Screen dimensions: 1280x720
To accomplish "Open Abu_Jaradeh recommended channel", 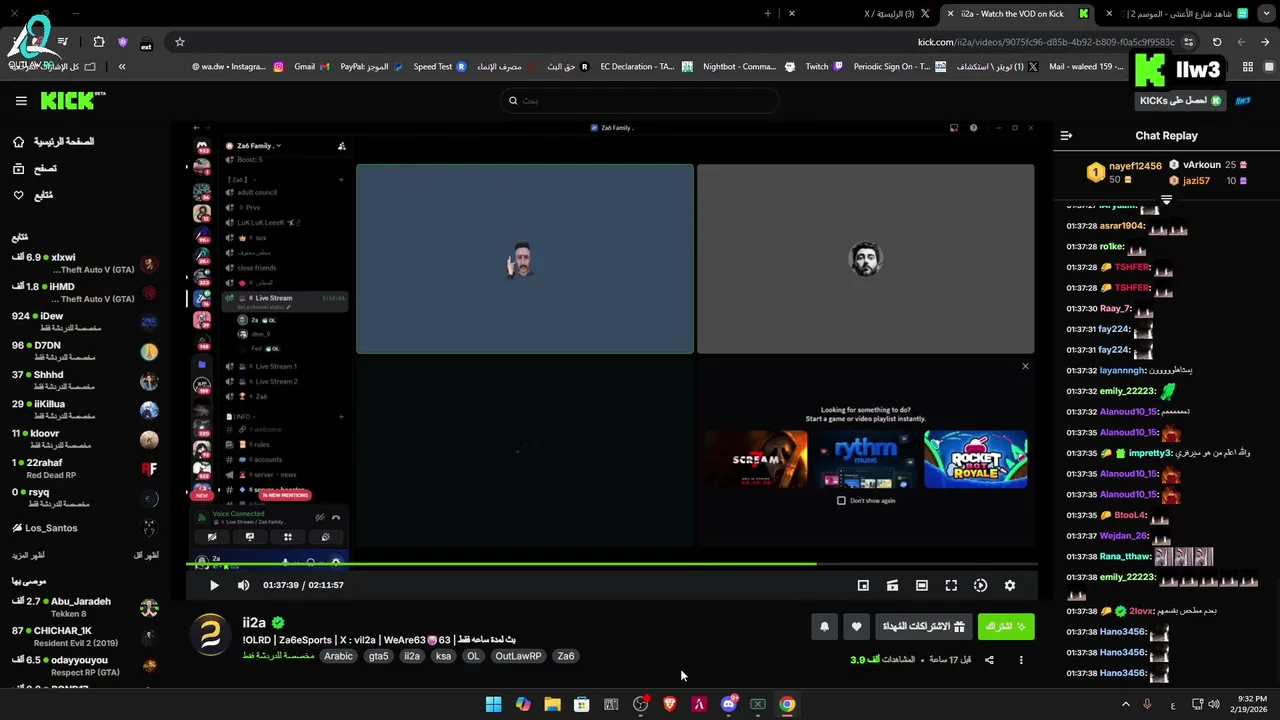I will coord(85,607).
